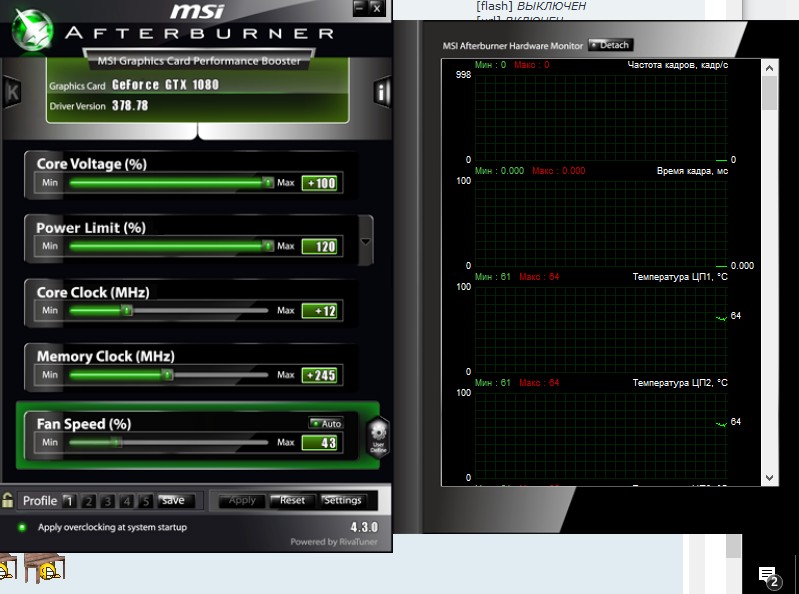Click the Core Clock value field
The height and width of the screenshot is (594, 799).
click(320, 311)
